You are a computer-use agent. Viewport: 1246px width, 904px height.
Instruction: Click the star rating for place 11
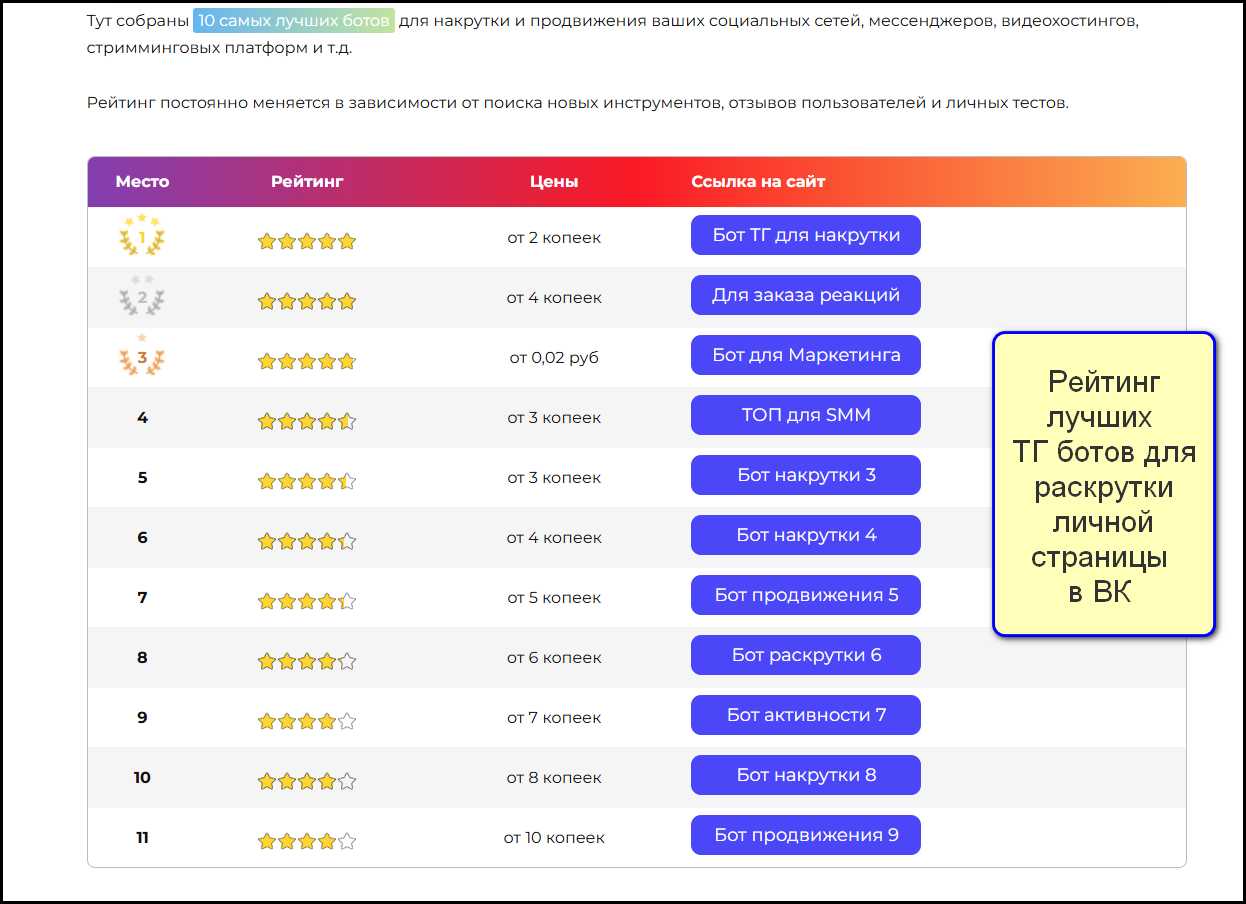click(x=307, y=841)
